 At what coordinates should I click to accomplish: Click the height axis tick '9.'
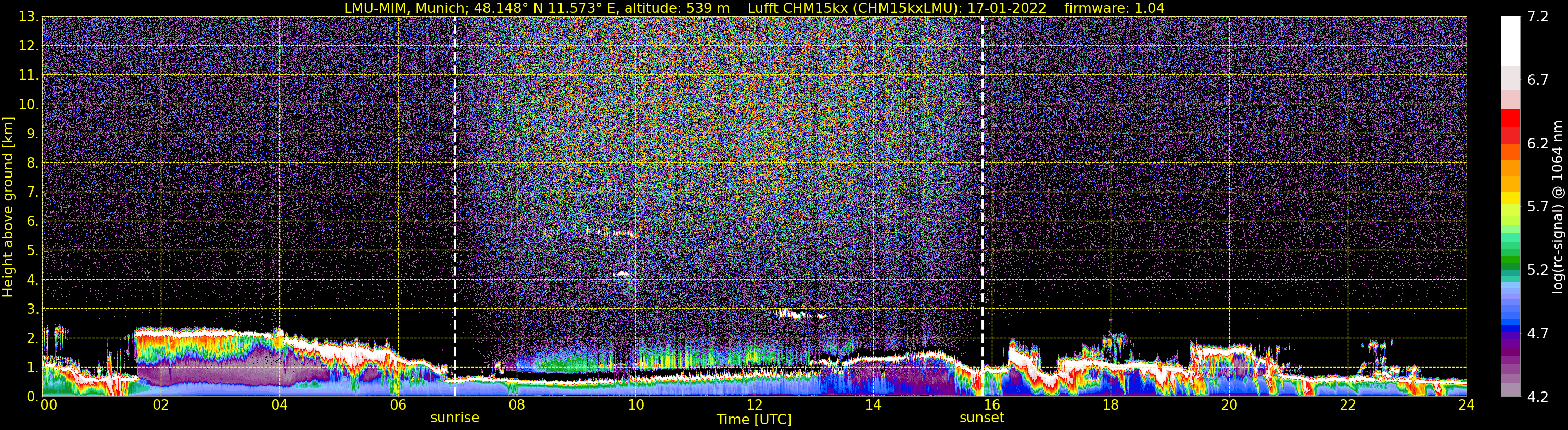point(32,133)
